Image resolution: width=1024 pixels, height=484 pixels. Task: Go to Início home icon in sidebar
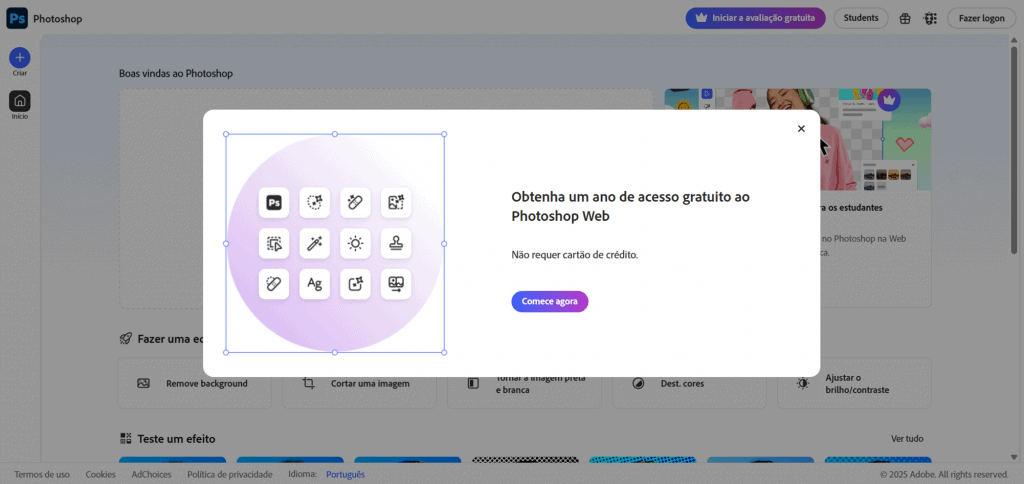pos(20,101)
